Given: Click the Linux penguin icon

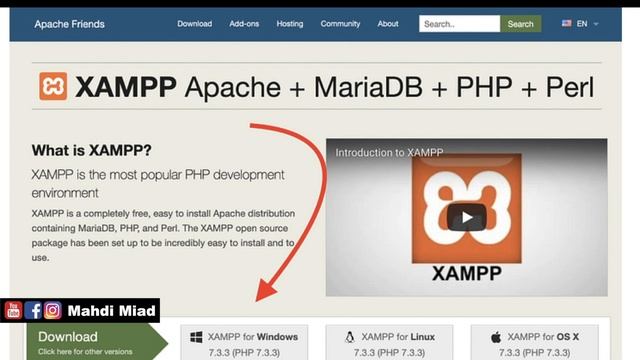Looking at the screenshot, I should pos(349,337).
